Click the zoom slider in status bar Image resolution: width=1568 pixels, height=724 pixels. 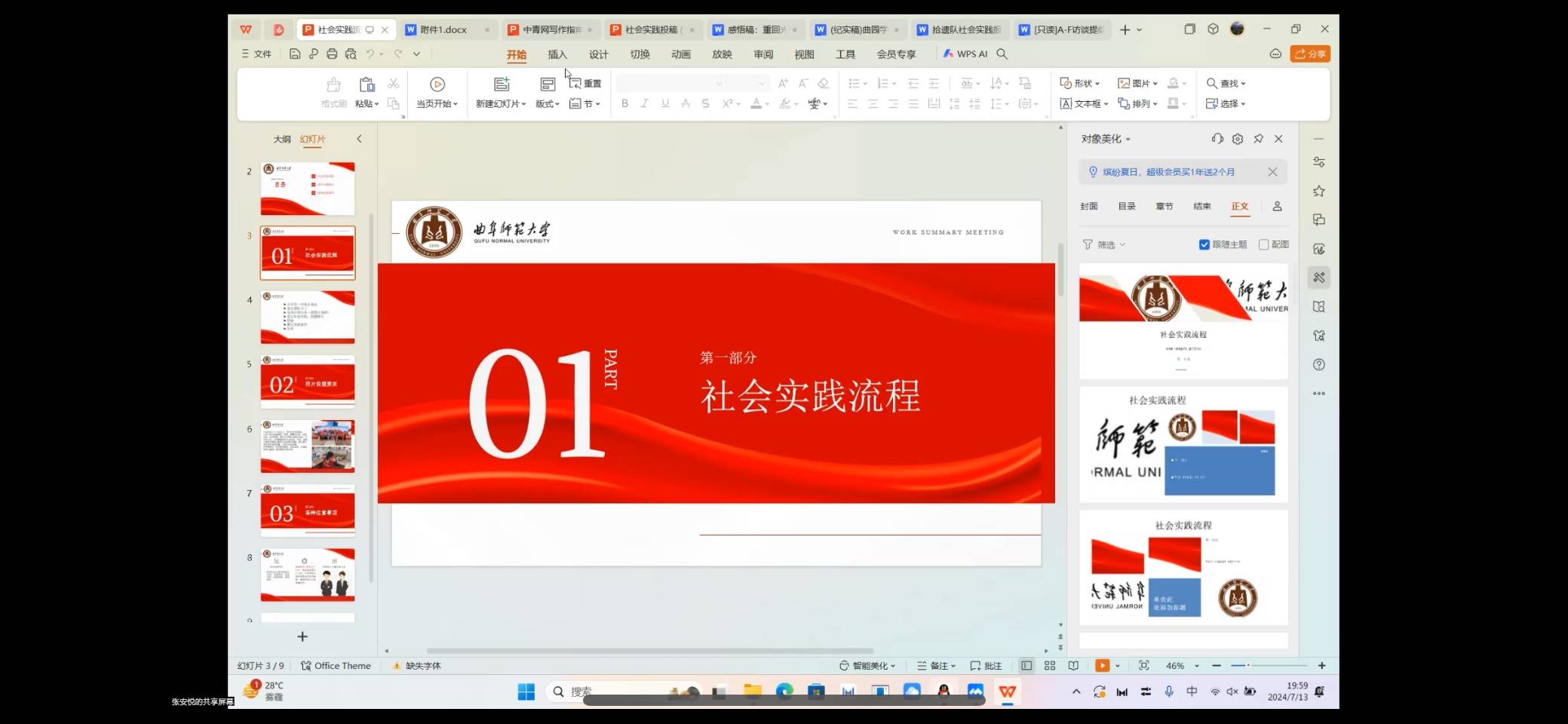tap(1269, 666)
